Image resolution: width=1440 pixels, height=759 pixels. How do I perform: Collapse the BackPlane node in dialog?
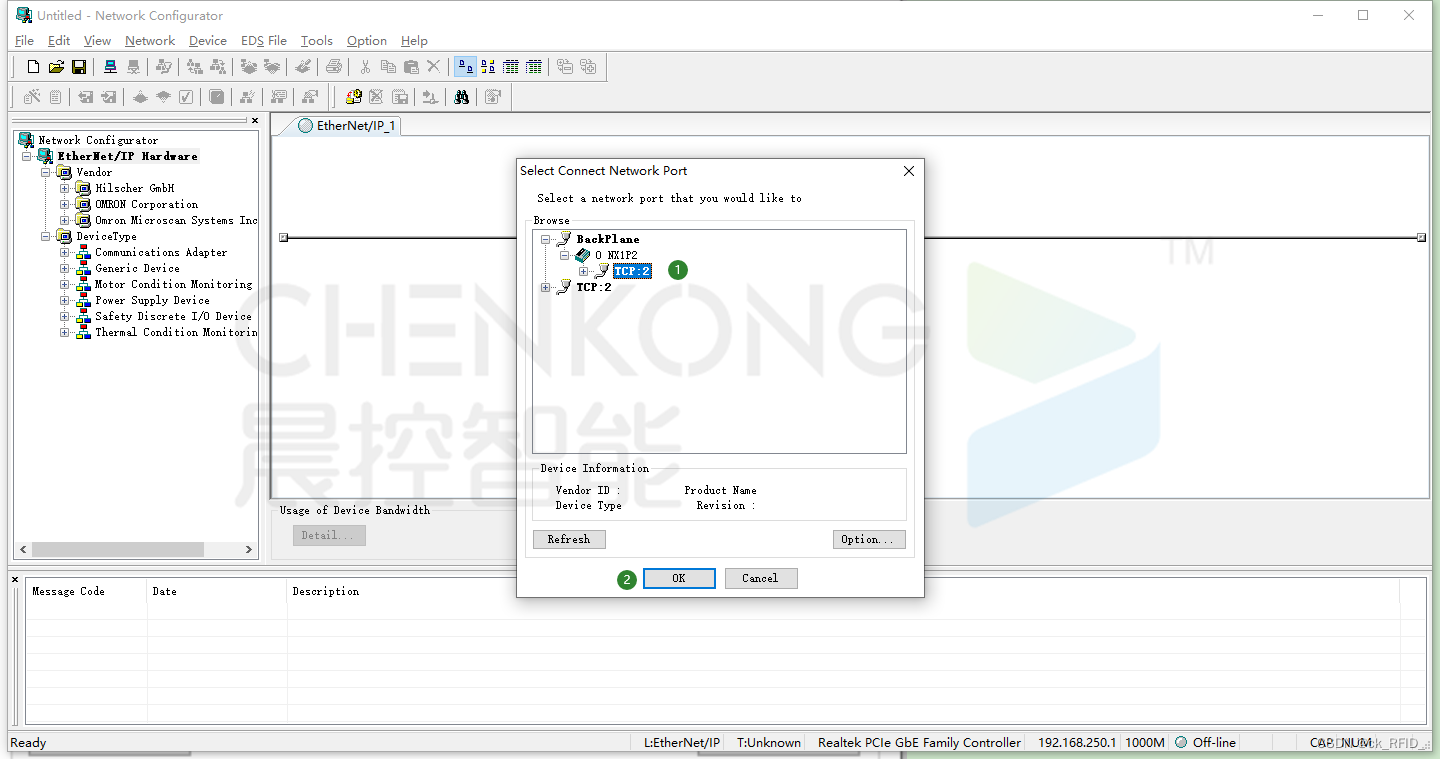[546, 240]
